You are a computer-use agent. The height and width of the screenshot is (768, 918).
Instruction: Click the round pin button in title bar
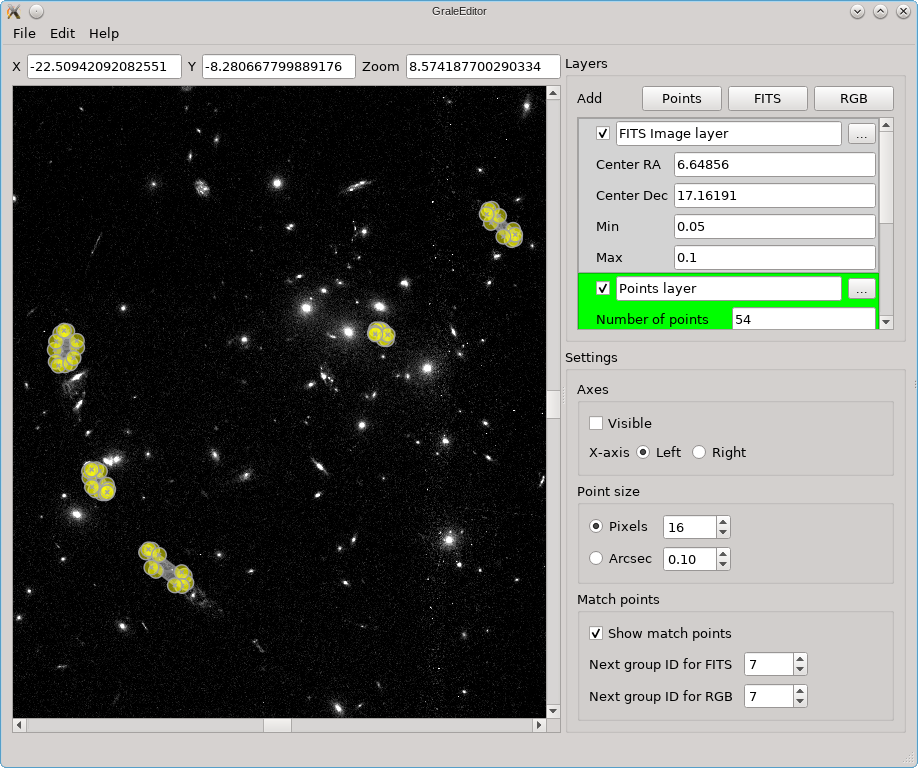click(36, 11)
